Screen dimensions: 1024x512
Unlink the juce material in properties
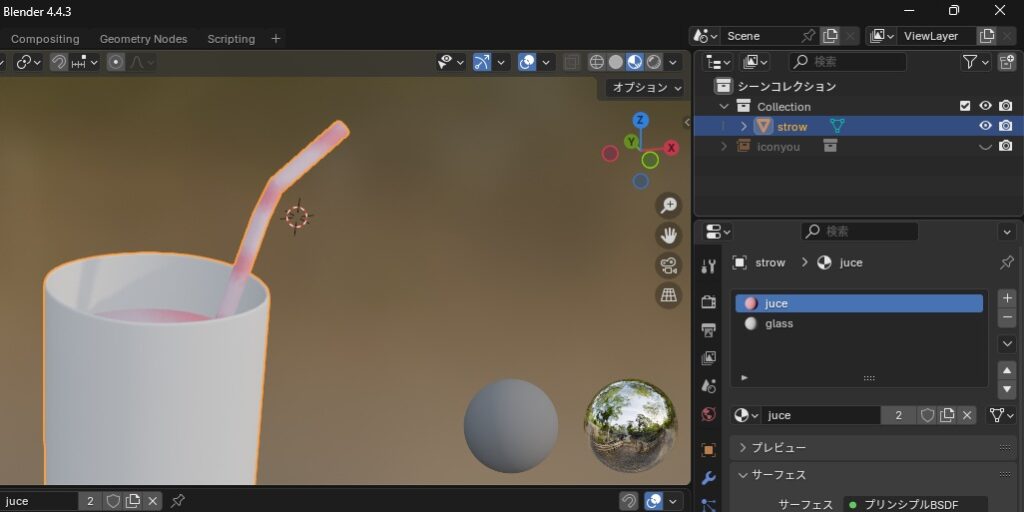point(967,415)
